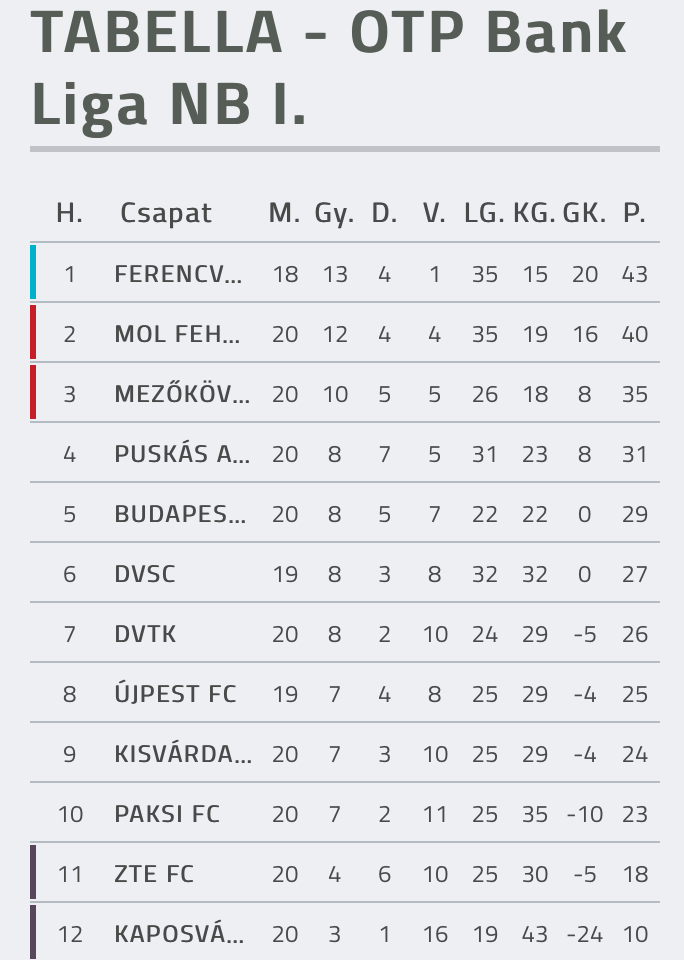The image size is (684, 960).
Task: Click the purple marker beside position 11
Action: click(x=33, y=872)
